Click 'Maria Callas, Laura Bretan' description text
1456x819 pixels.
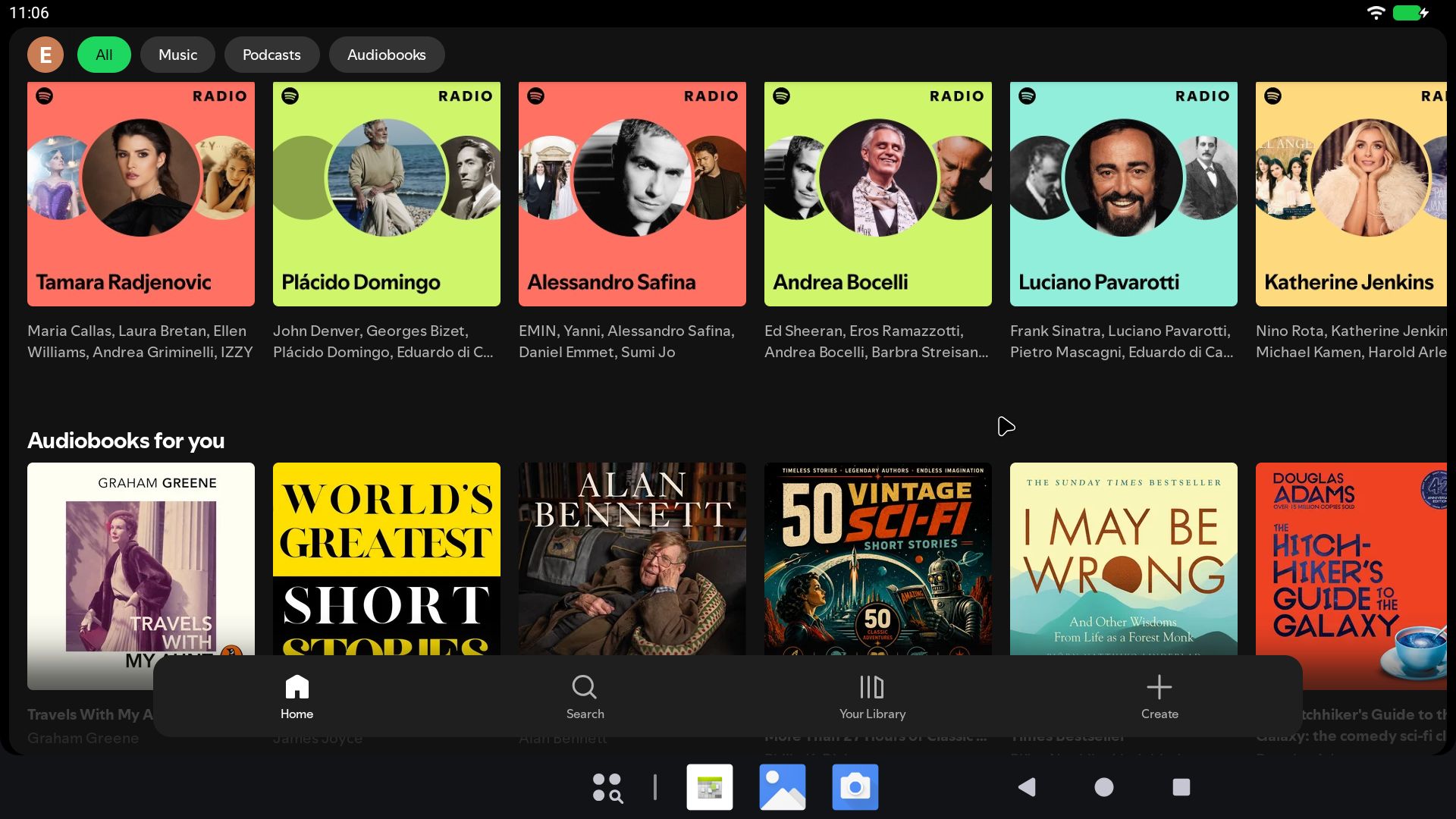pyautogui.click(x=140, y=341)
